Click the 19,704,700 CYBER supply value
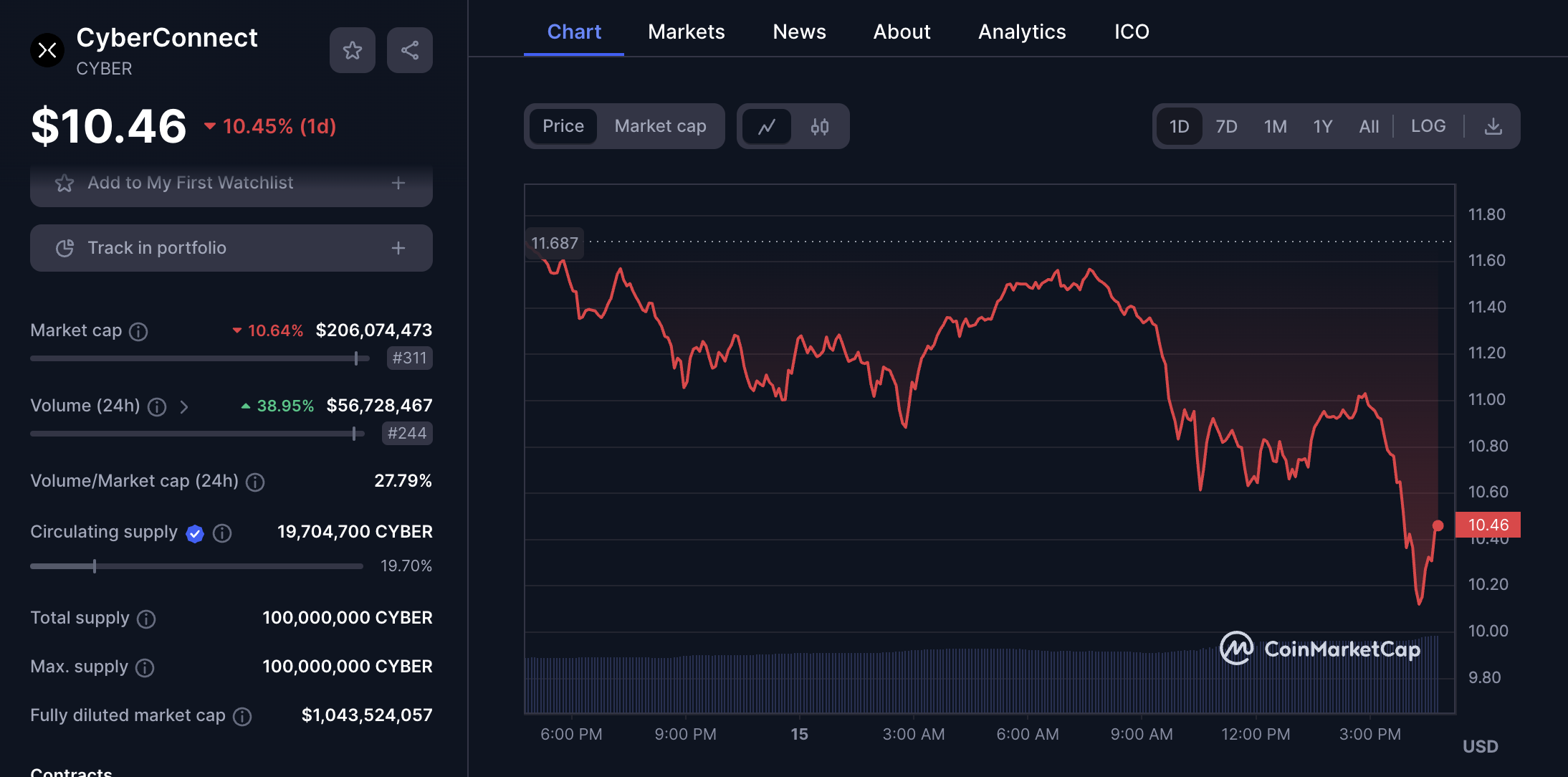Image resolution: width=1568 pixels, height=777 pixels. point(355,531)
